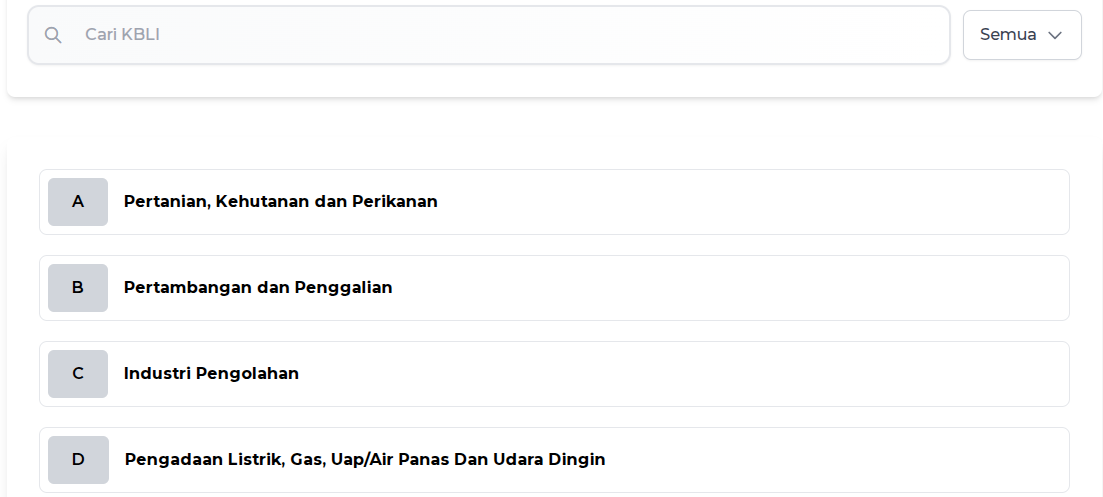Expand category row A for Pertanian
The height and width of the screenshot is (497, 1103).
tap(750, 202)
